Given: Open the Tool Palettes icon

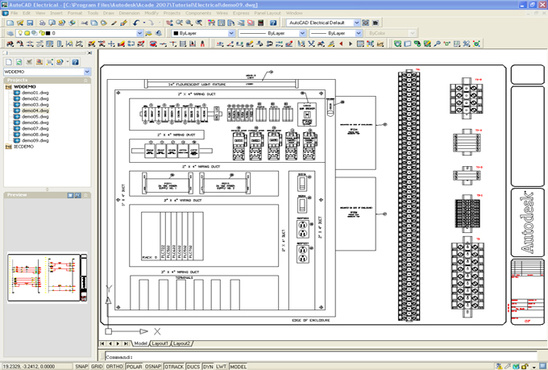Looking at the screenshot, I should point(231,23).
